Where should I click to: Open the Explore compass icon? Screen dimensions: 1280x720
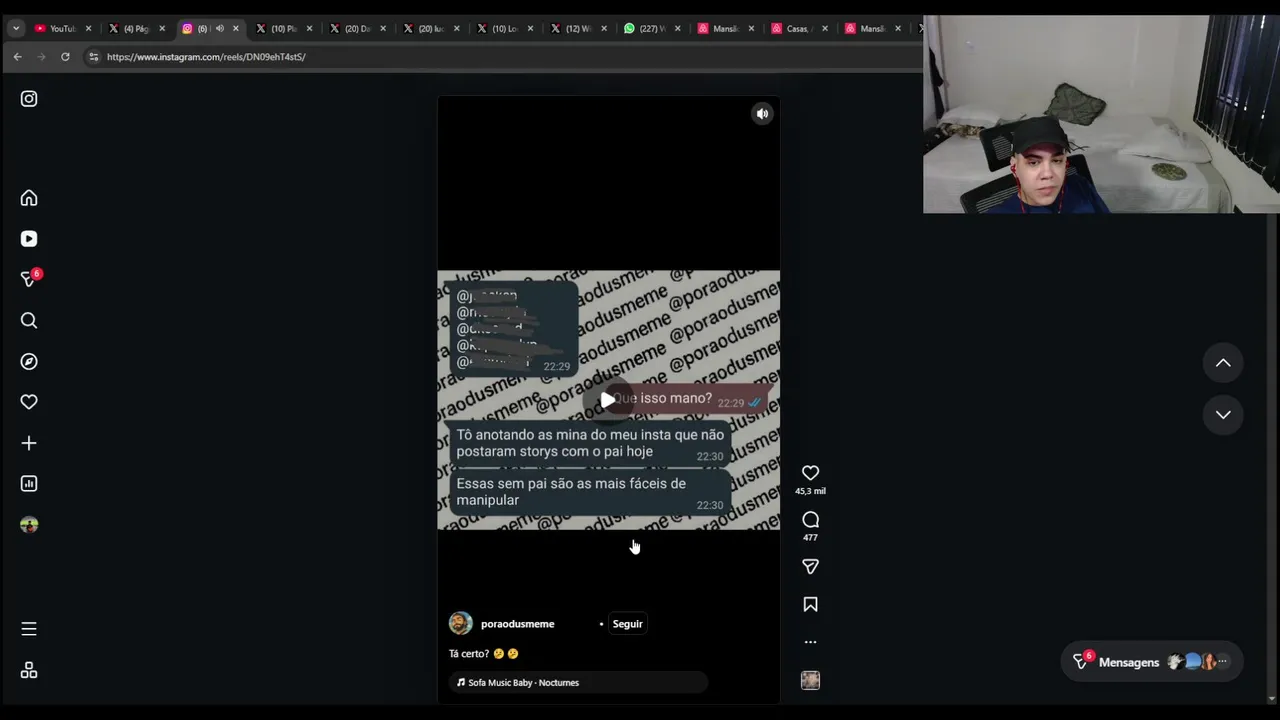pyautogui.click(x=29, y=361)
